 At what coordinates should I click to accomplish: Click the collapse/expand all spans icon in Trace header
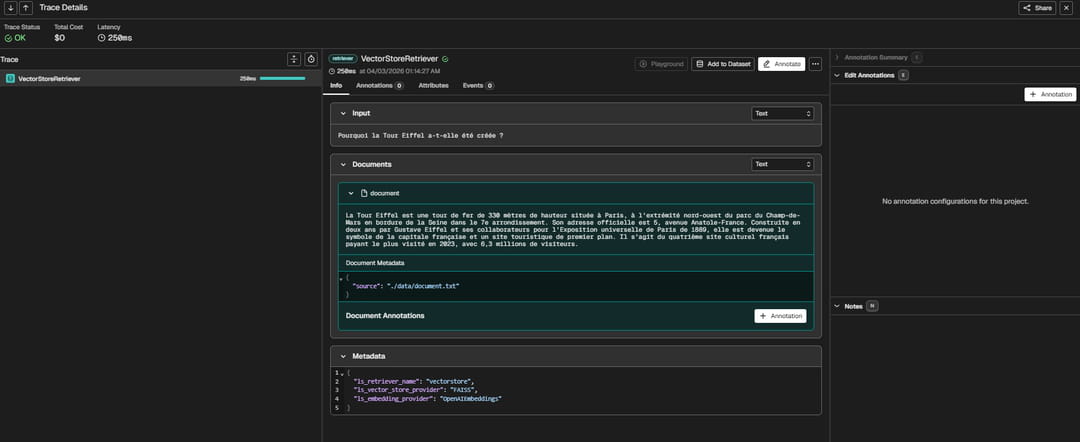[294, 59]
